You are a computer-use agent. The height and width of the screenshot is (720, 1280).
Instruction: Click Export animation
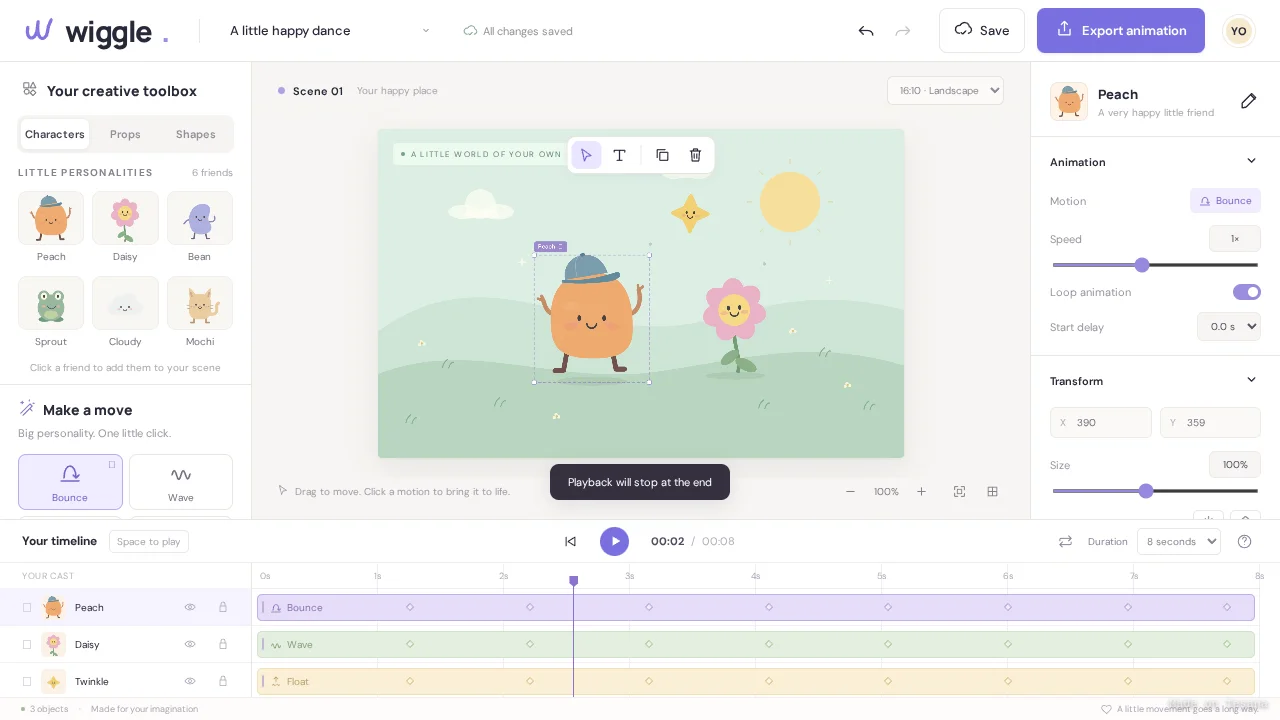(x=1120, y=30)
